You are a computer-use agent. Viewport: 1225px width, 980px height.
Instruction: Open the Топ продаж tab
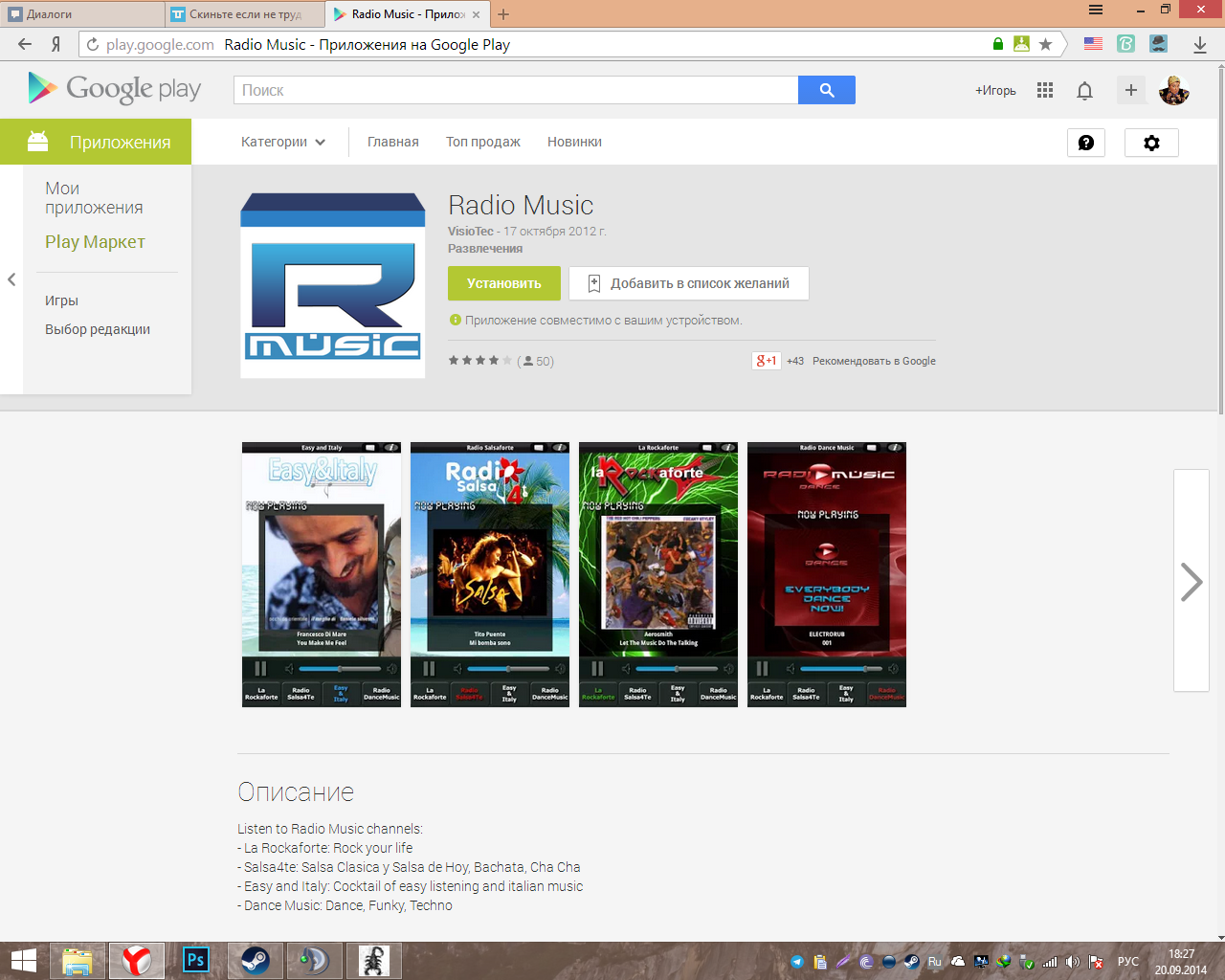482,142
